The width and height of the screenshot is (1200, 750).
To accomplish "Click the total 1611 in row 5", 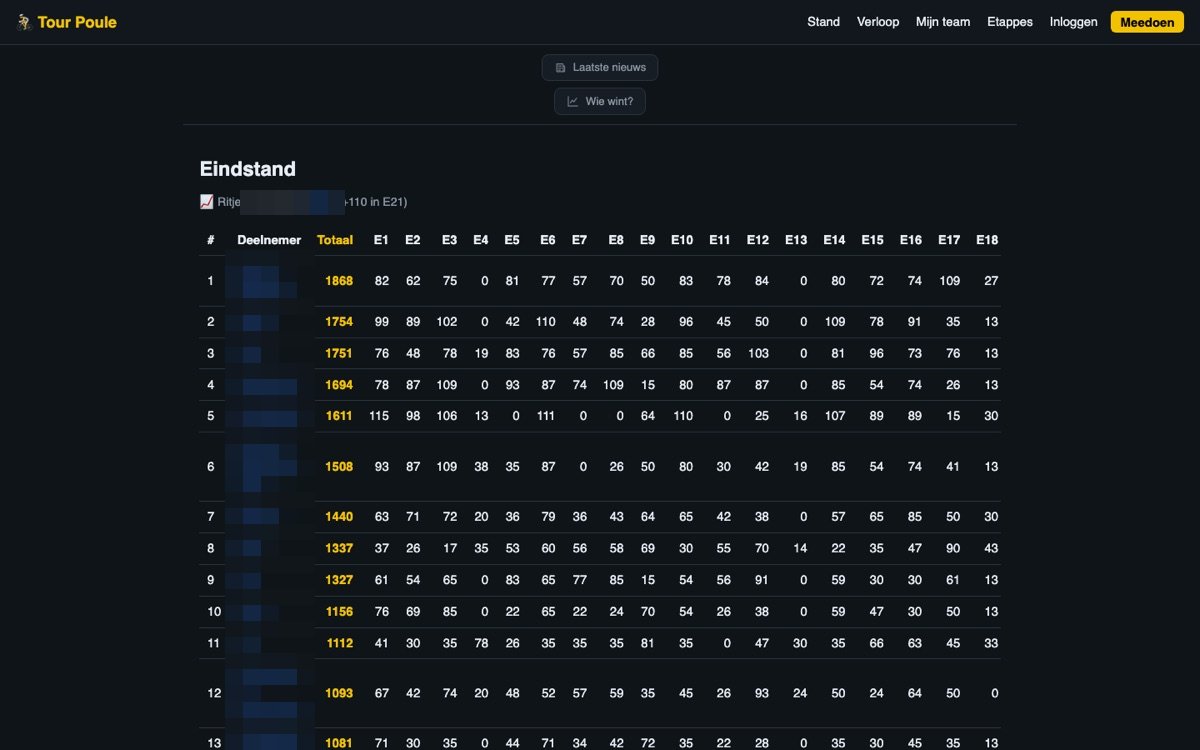I will pyautogui.click(x=339, y=416).
